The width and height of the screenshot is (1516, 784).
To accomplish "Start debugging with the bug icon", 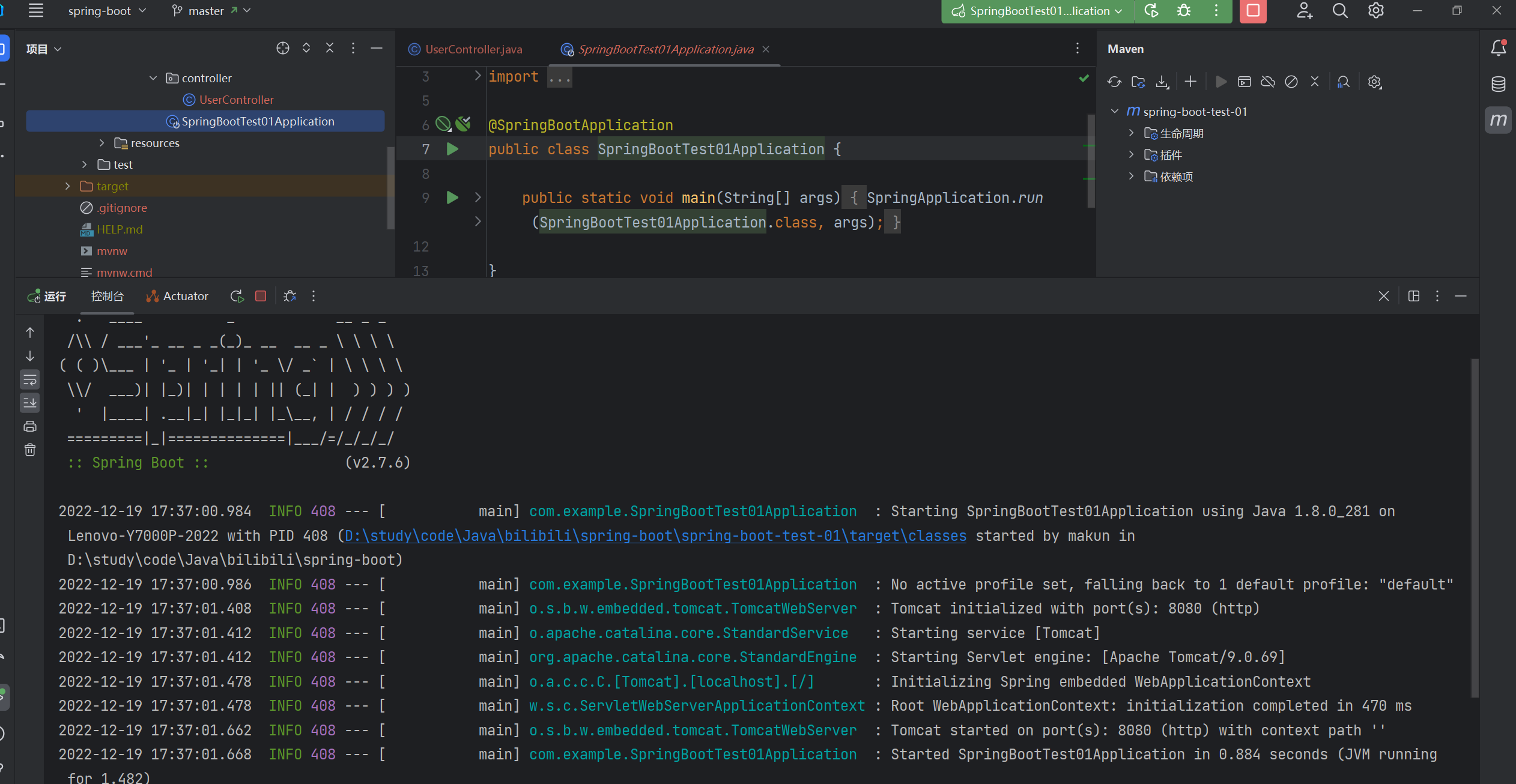I will tap(1184, 11).
